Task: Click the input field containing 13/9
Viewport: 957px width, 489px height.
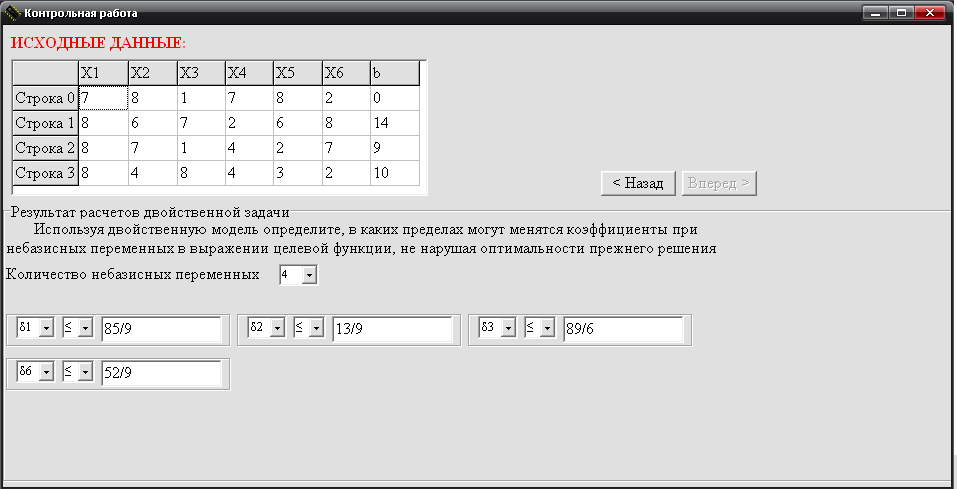Action: click(x=392, y=329)
